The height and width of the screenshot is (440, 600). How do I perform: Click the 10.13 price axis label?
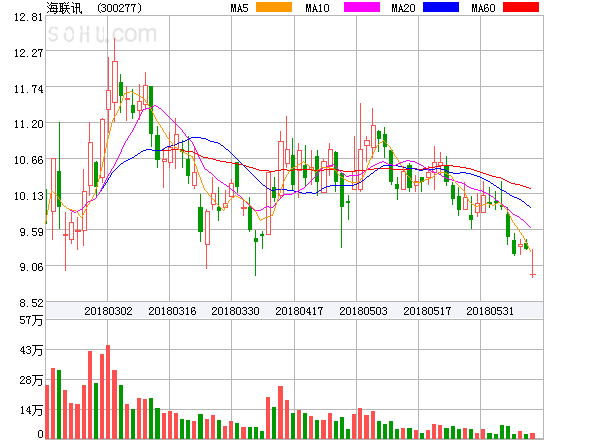28,196
